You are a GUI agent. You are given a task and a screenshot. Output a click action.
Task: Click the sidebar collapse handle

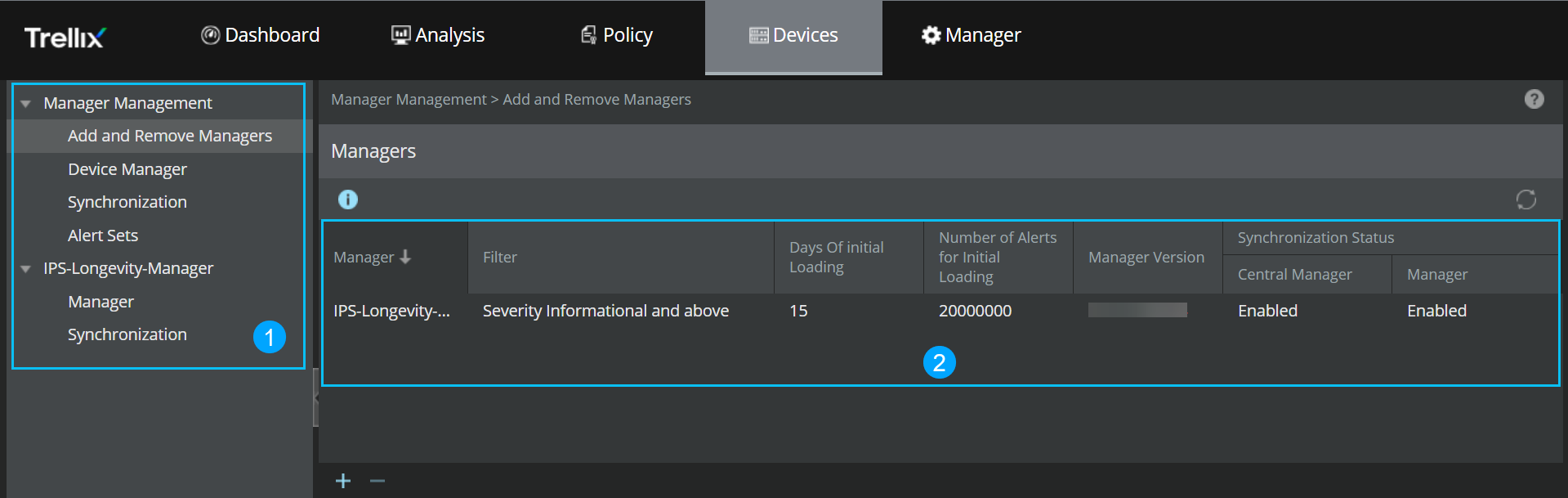pyautogui.click(x=315, y=397)
